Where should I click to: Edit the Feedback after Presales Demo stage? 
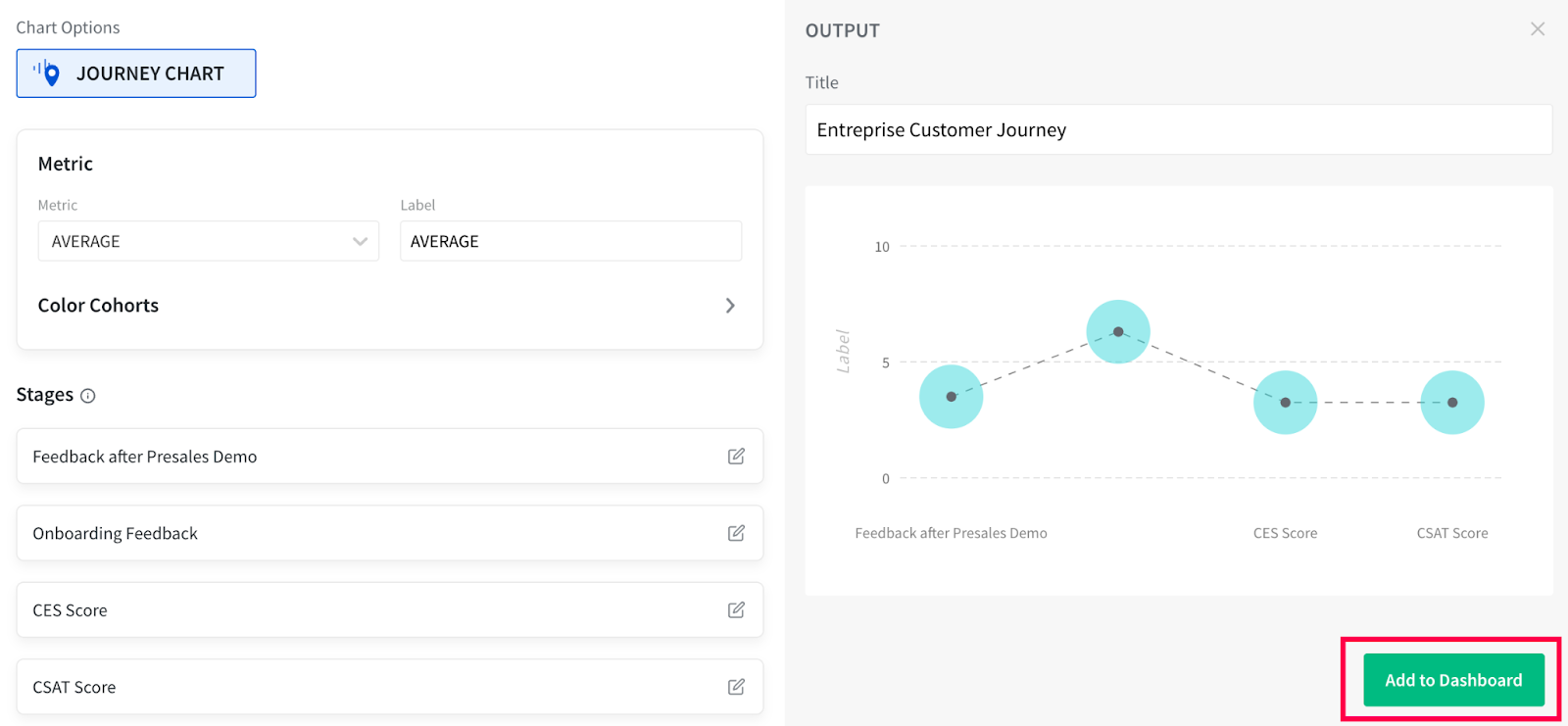click(x=736, y=457)
